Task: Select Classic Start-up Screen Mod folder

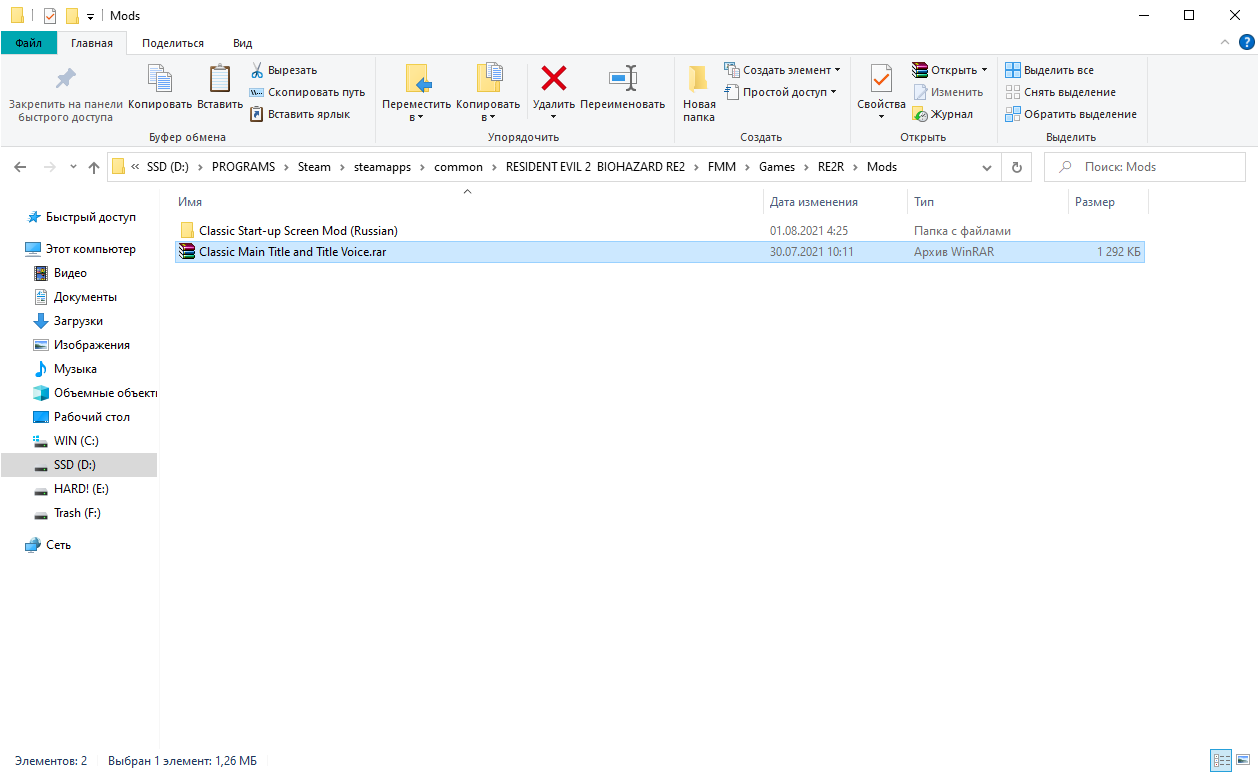Action: pyautogui.click(x=659, y=231)
